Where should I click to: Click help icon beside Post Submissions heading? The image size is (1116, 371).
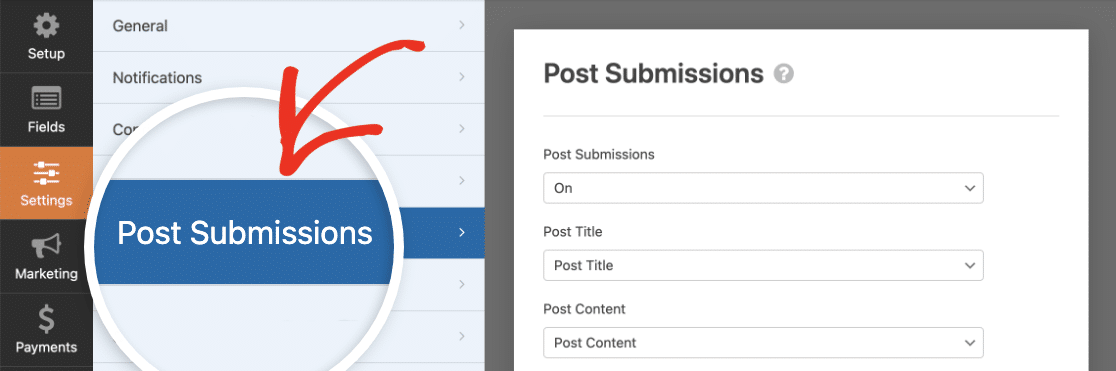[784, 74]
